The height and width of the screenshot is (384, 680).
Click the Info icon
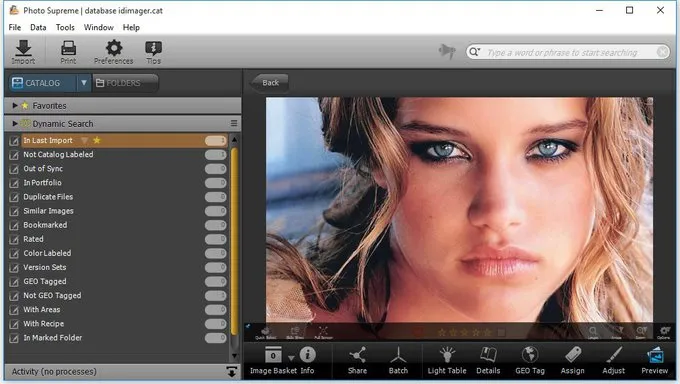tap(307, 354)
